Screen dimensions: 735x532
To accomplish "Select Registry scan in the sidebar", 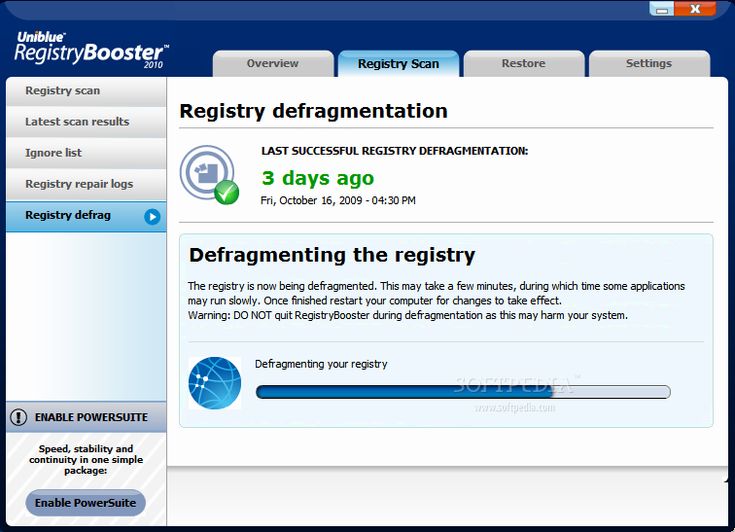I will [x=86, y=91].
